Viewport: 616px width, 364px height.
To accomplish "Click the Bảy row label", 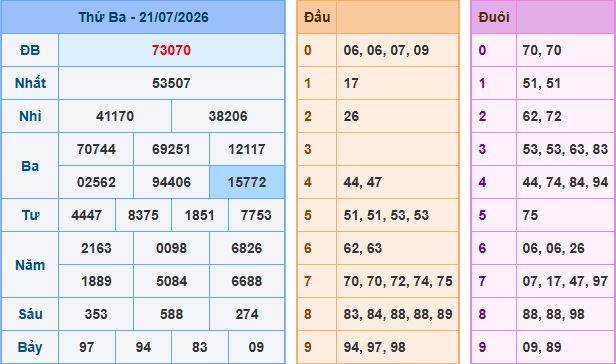I will [x=30, y=348].
